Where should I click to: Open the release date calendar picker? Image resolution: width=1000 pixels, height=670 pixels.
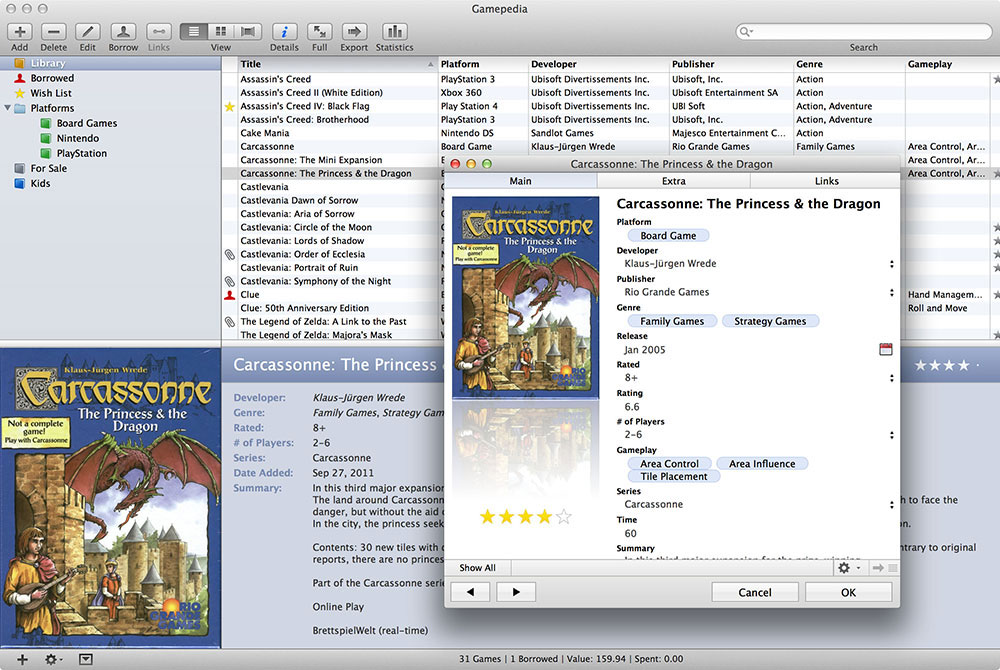click(885, 349)
